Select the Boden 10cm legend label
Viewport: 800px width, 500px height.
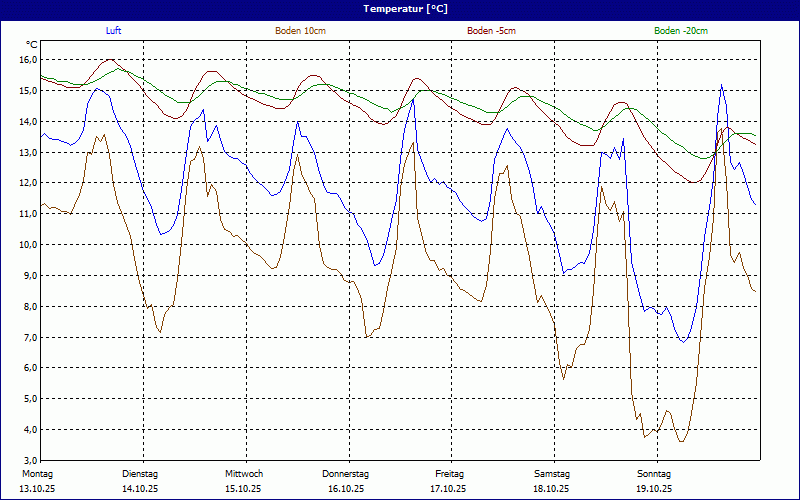[x=300, y=31]
